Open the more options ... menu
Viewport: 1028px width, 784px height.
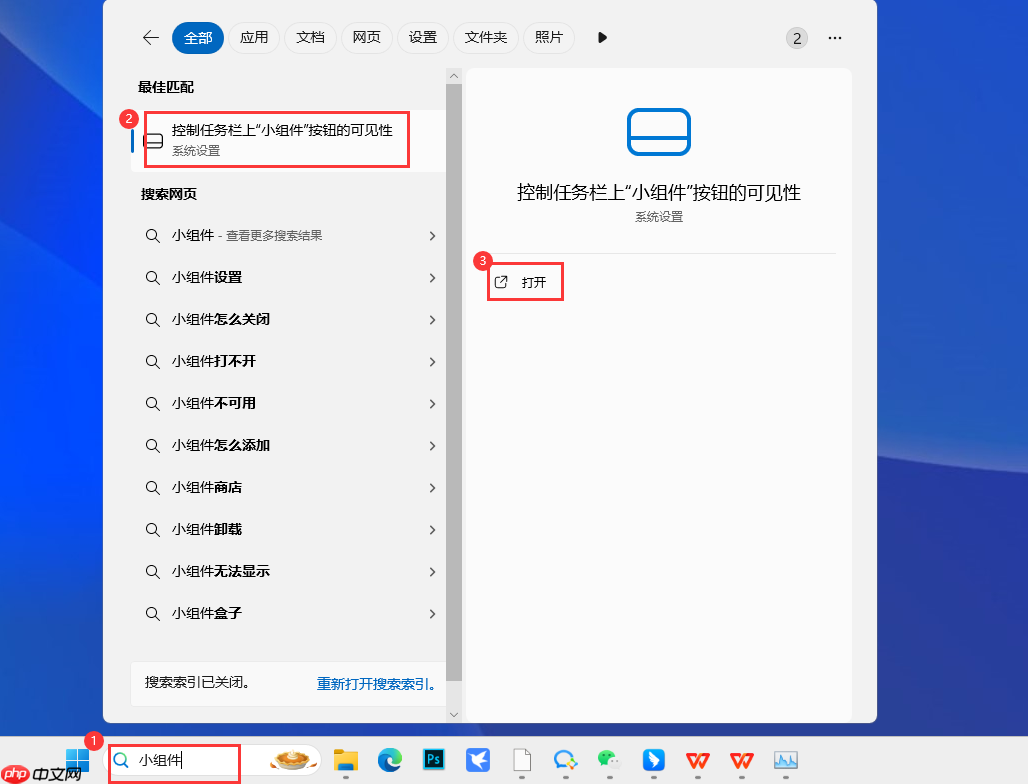click(x=835, y=37)
